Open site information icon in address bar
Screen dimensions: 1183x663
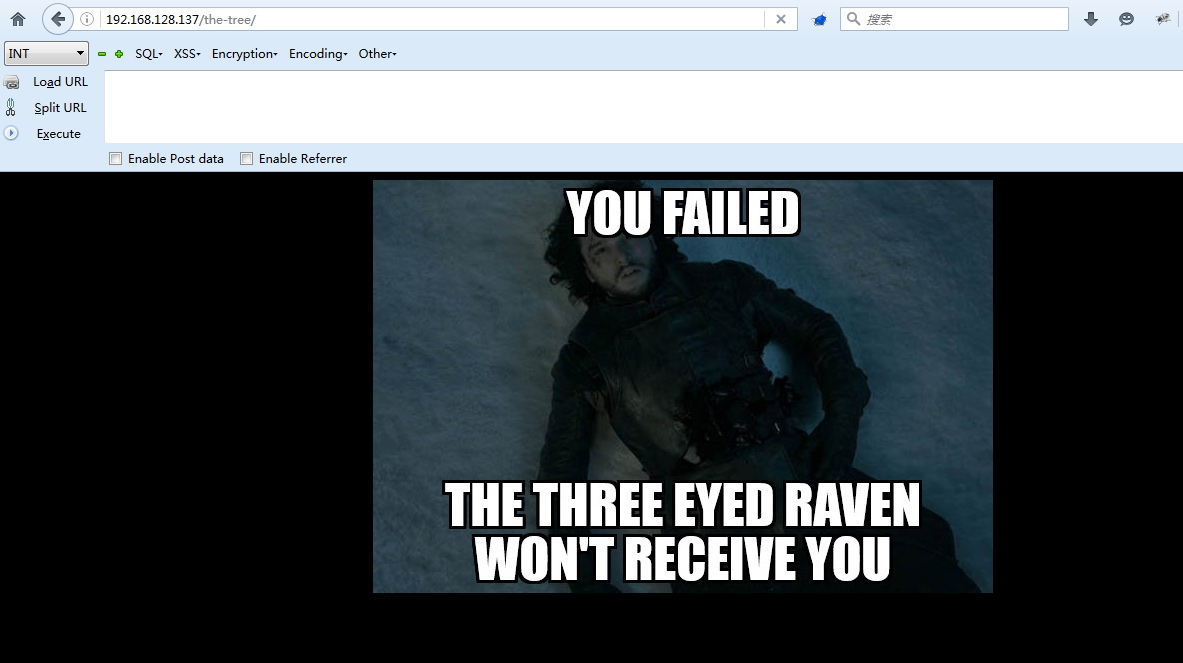87,20
